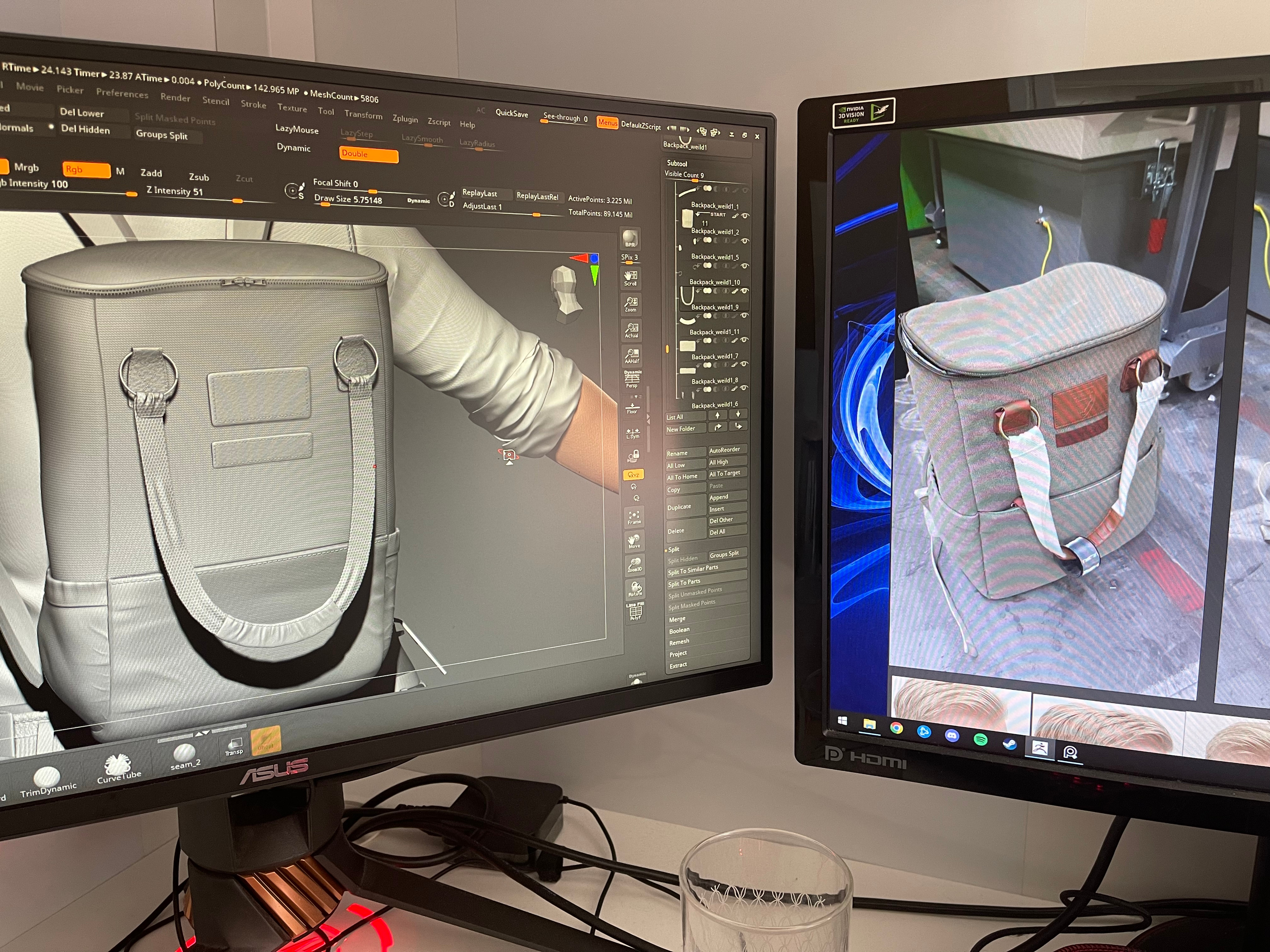Expand the Remesh section
This screenshot has width=1270, height=952.
(679, 642)
